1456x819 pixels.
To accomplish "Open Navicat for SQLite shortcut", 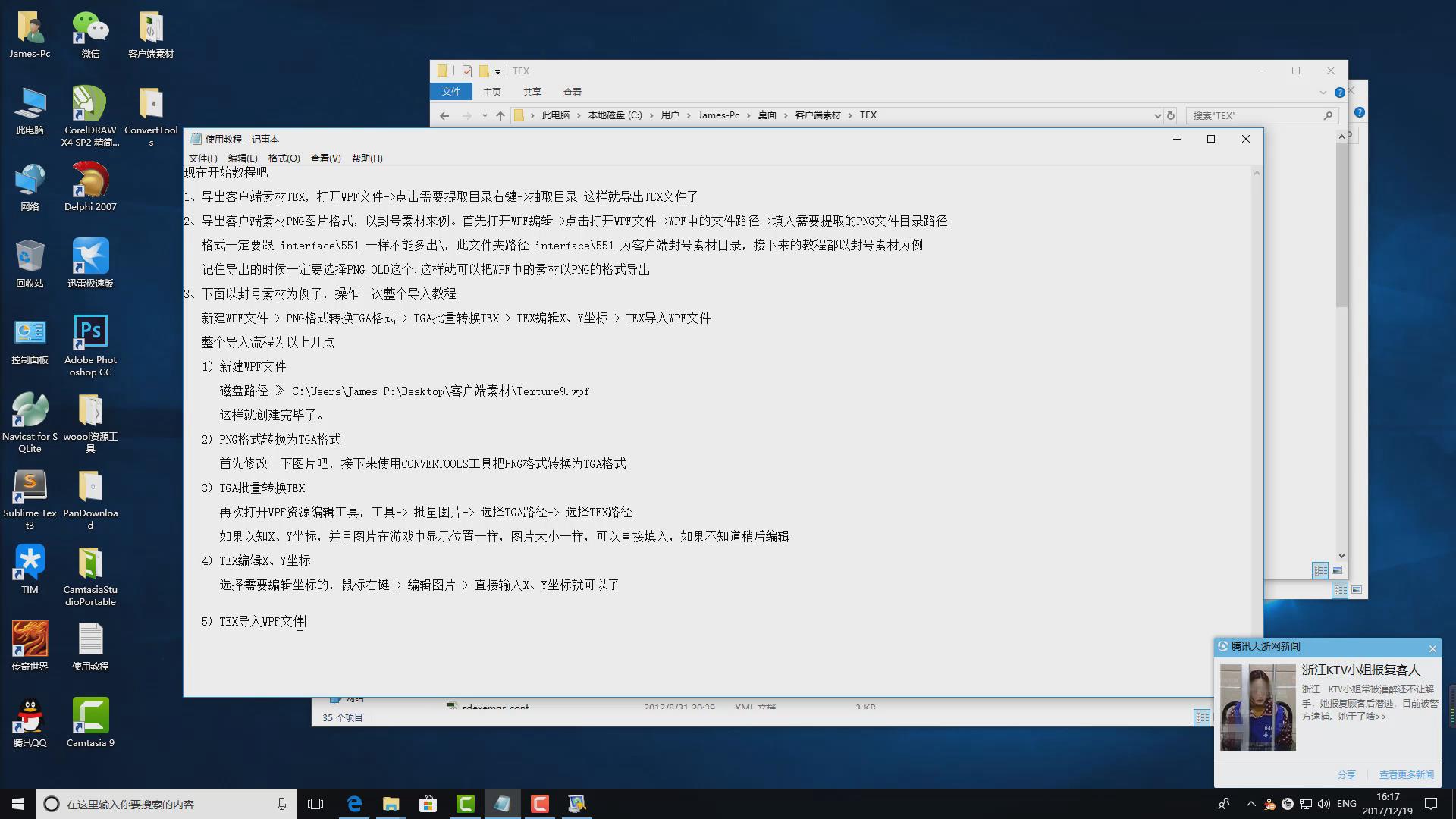I will point(30,411).
